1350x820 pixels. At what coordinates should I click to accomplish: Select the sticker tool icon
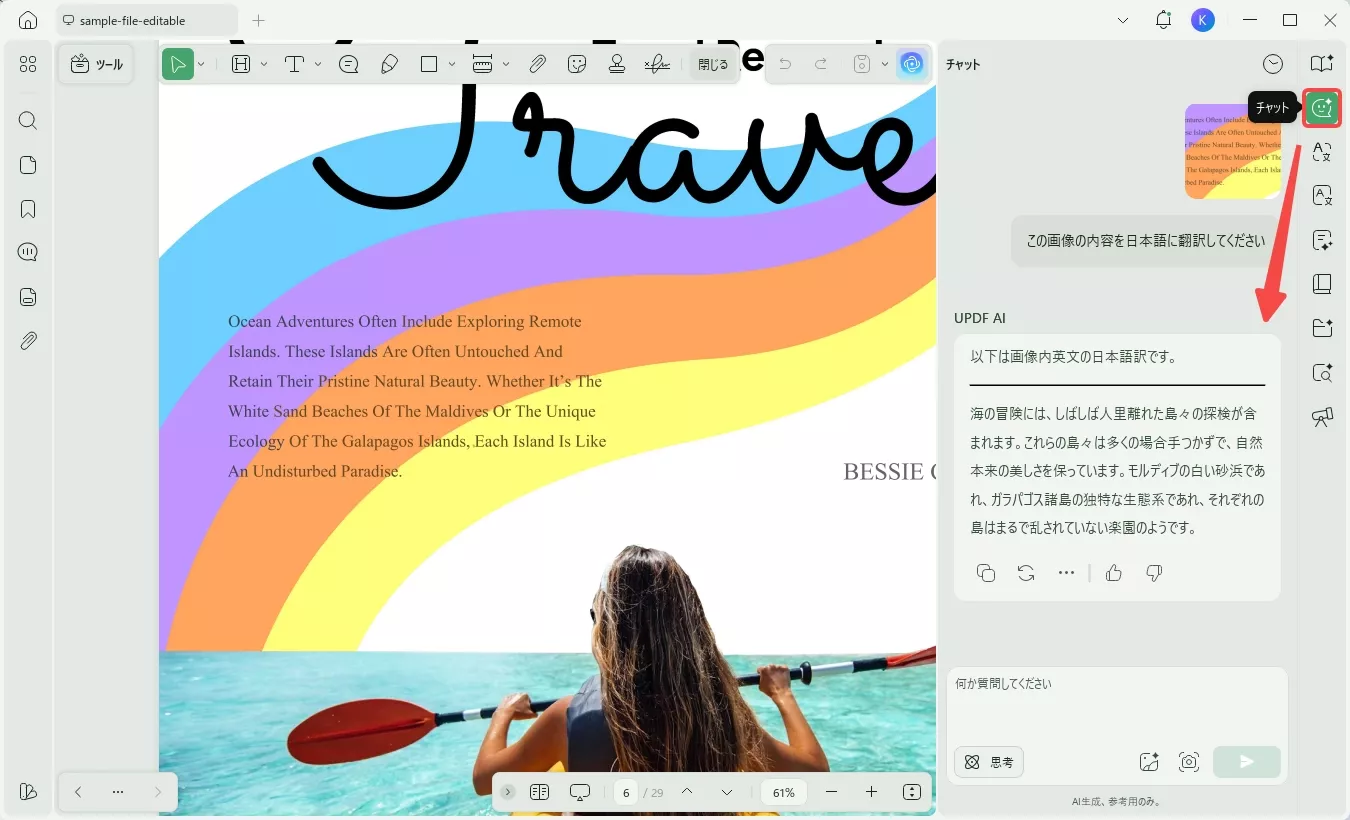[x=577, y=64]
